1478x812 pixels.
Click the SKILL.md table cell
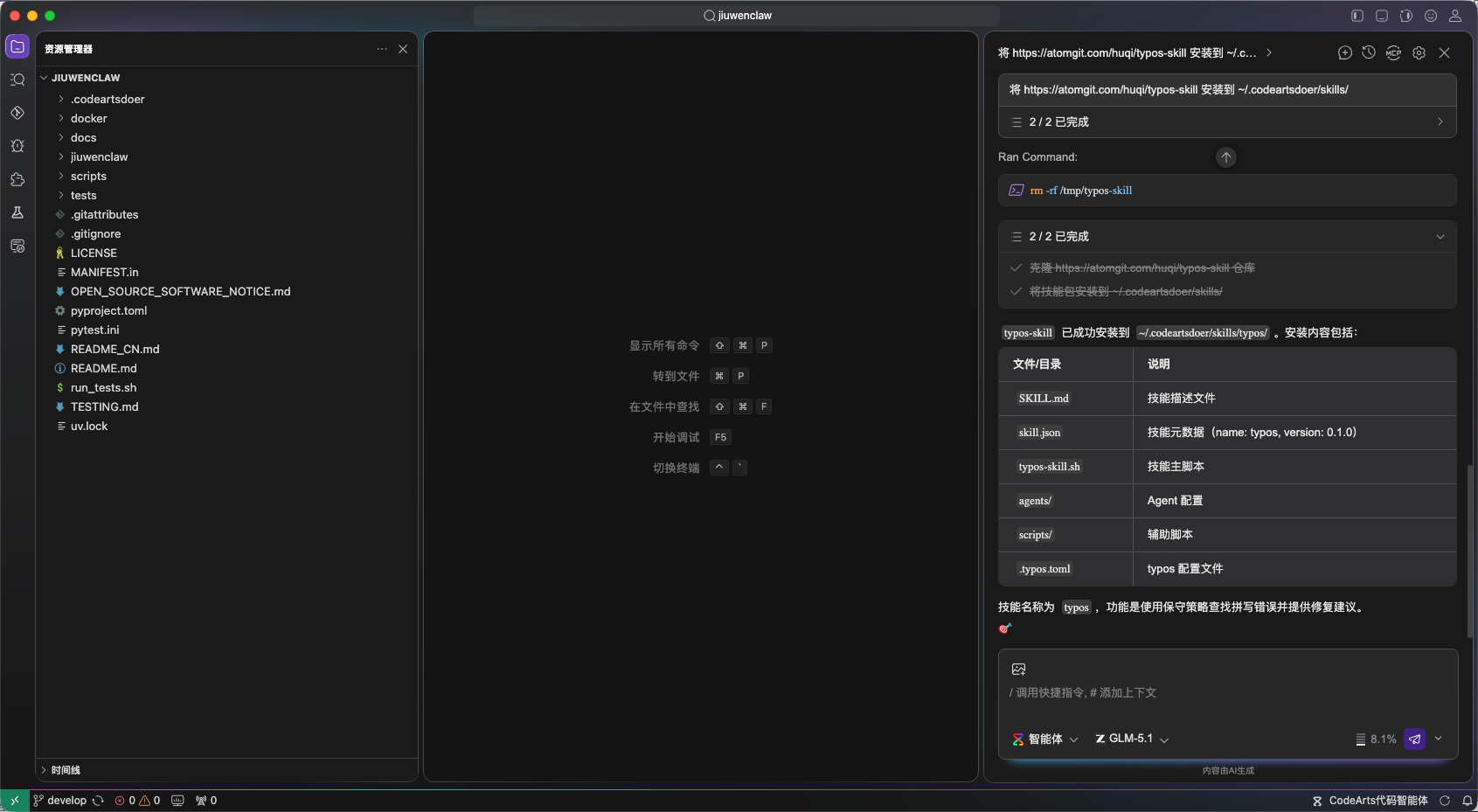1066,399
